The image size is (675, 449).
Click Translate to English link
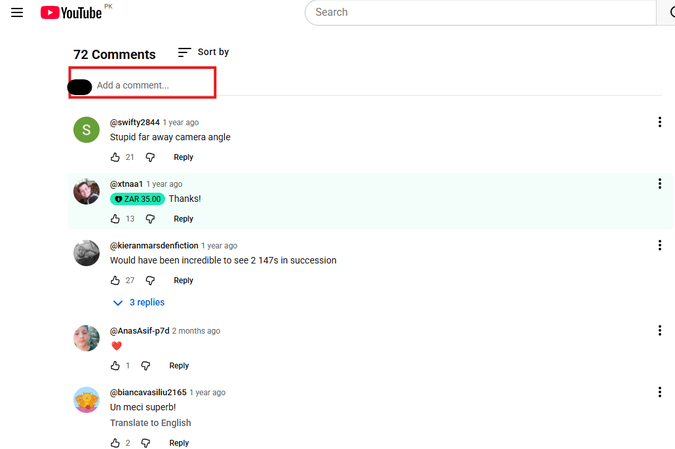coord(150,423)
